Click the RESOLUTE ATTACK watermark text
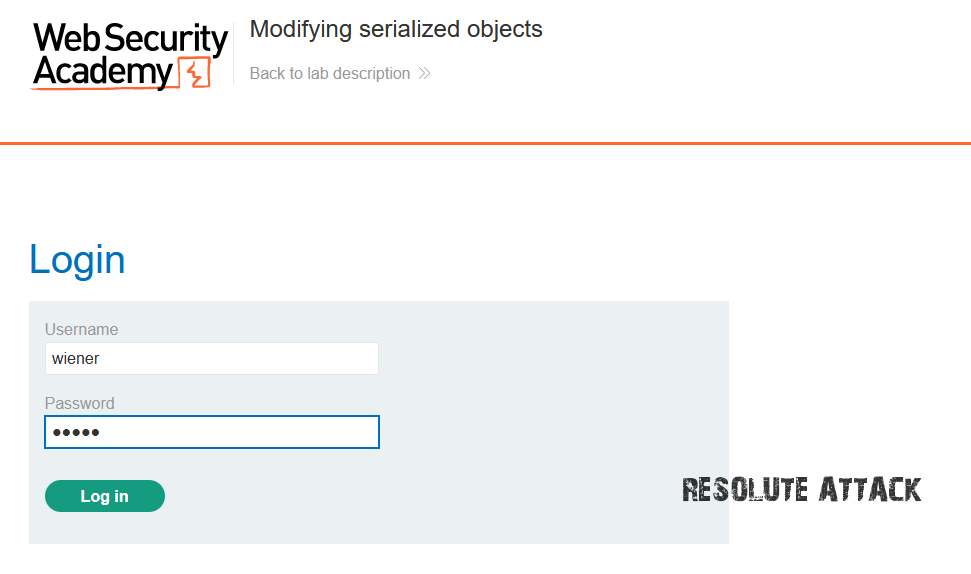 point(801,489)
